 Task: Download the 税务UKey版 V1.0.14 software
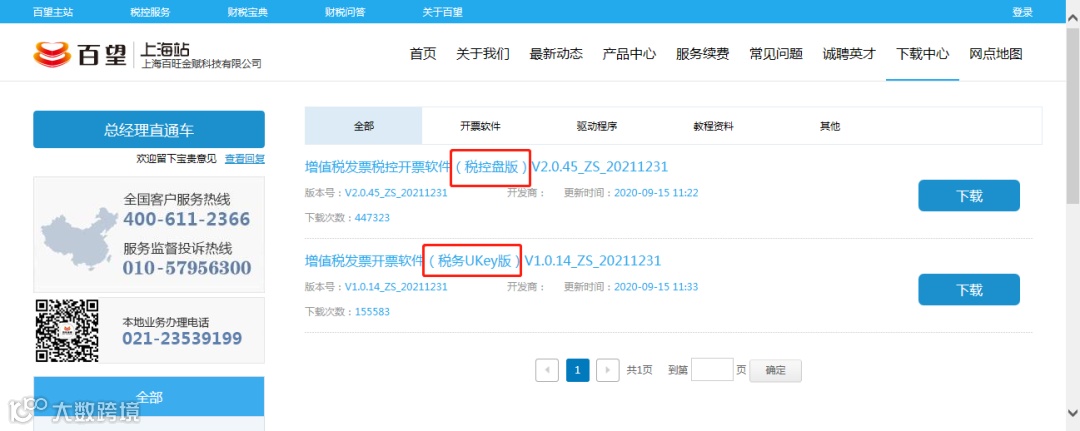click(968, 290)
